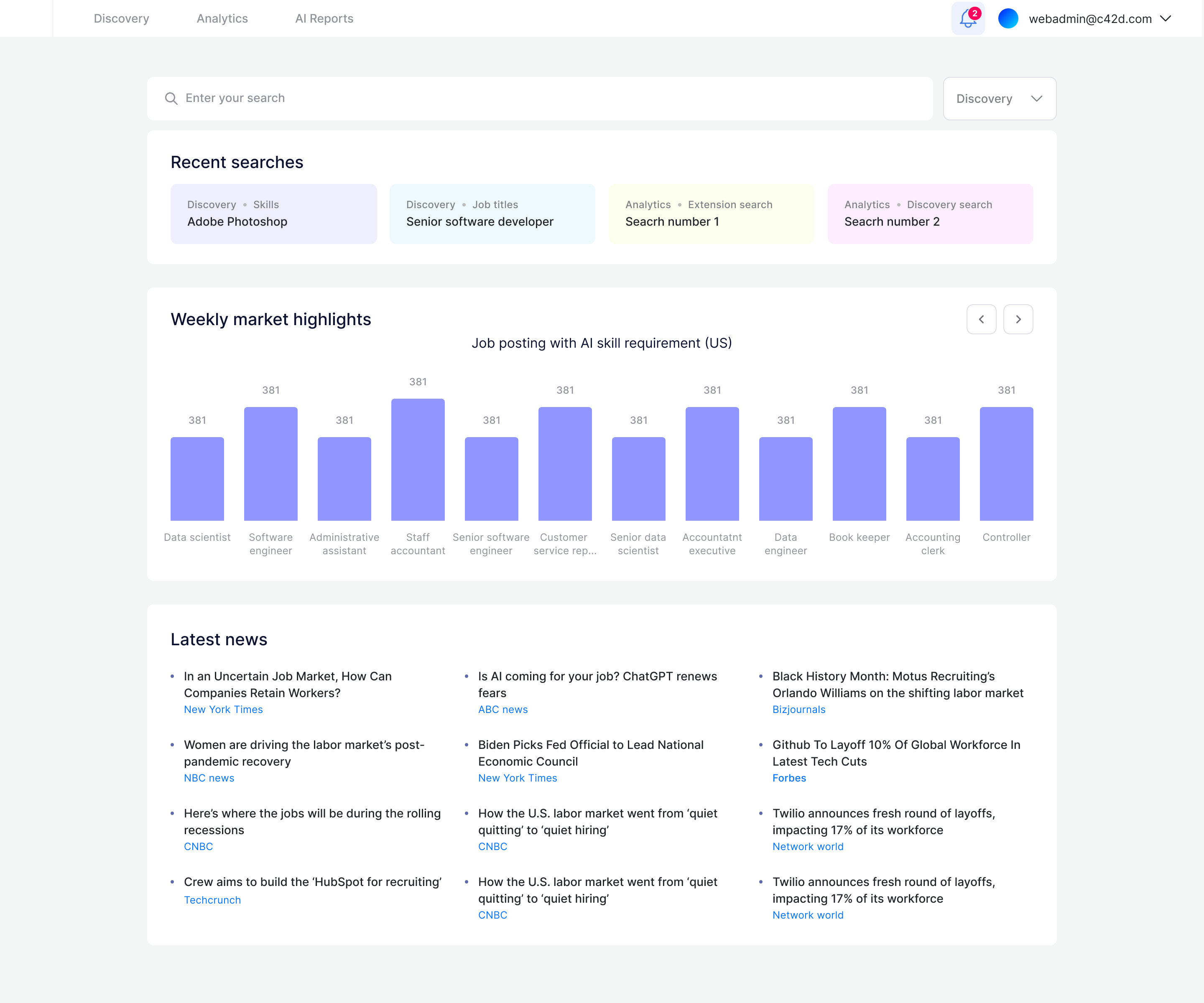The image size is (1204, 1003).
Task: Click the Senior data scientist bar
Action: 639,479
